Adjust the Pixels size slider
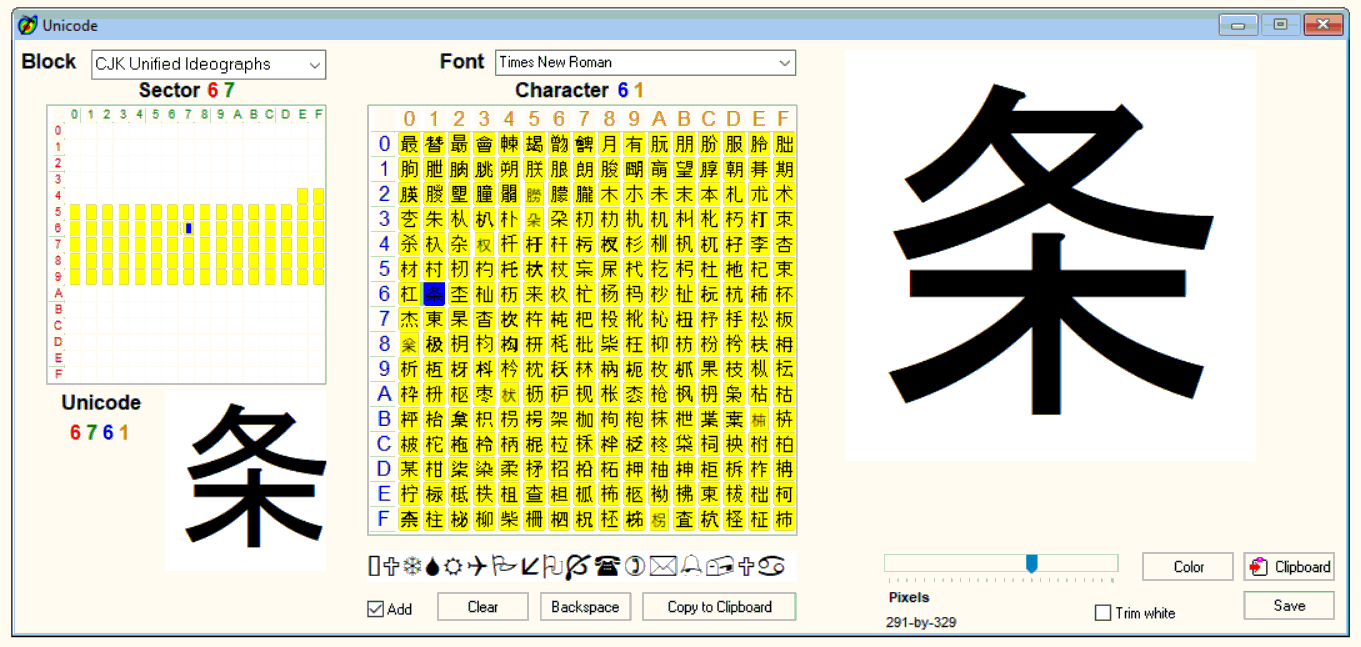Viewport: 1361px width, 647px height. [x=1033, y=562]
